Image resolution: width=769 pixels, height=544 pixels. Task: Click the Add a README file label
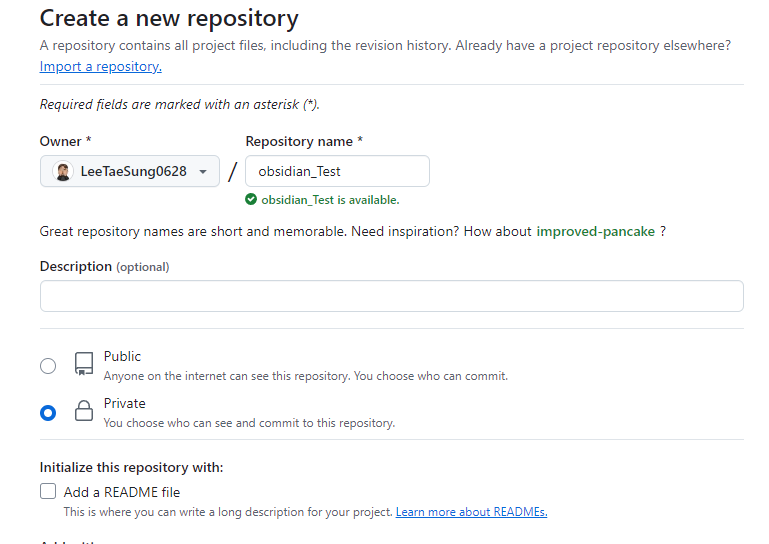(122, 492)
